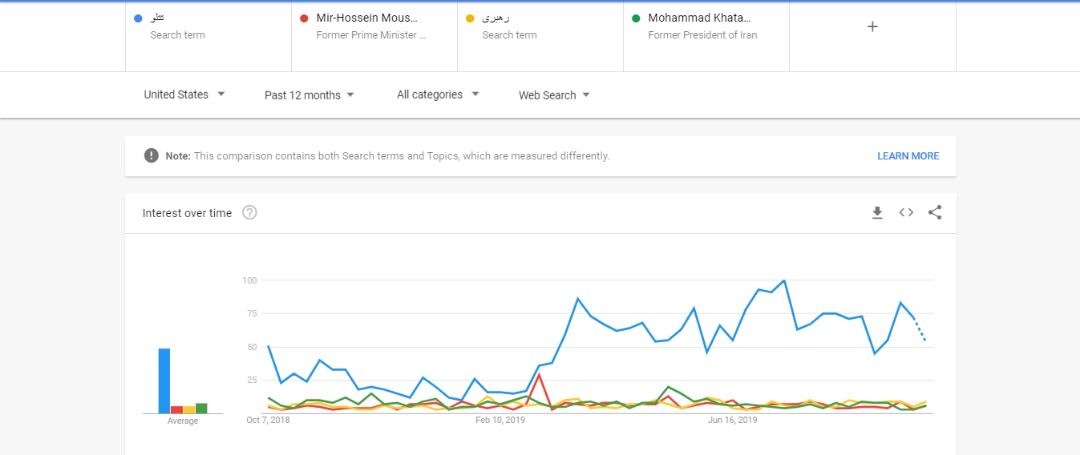This screenshot has width=1080, height=455.
Task: Edit the yellow search term card
Action: pos(540,27)
